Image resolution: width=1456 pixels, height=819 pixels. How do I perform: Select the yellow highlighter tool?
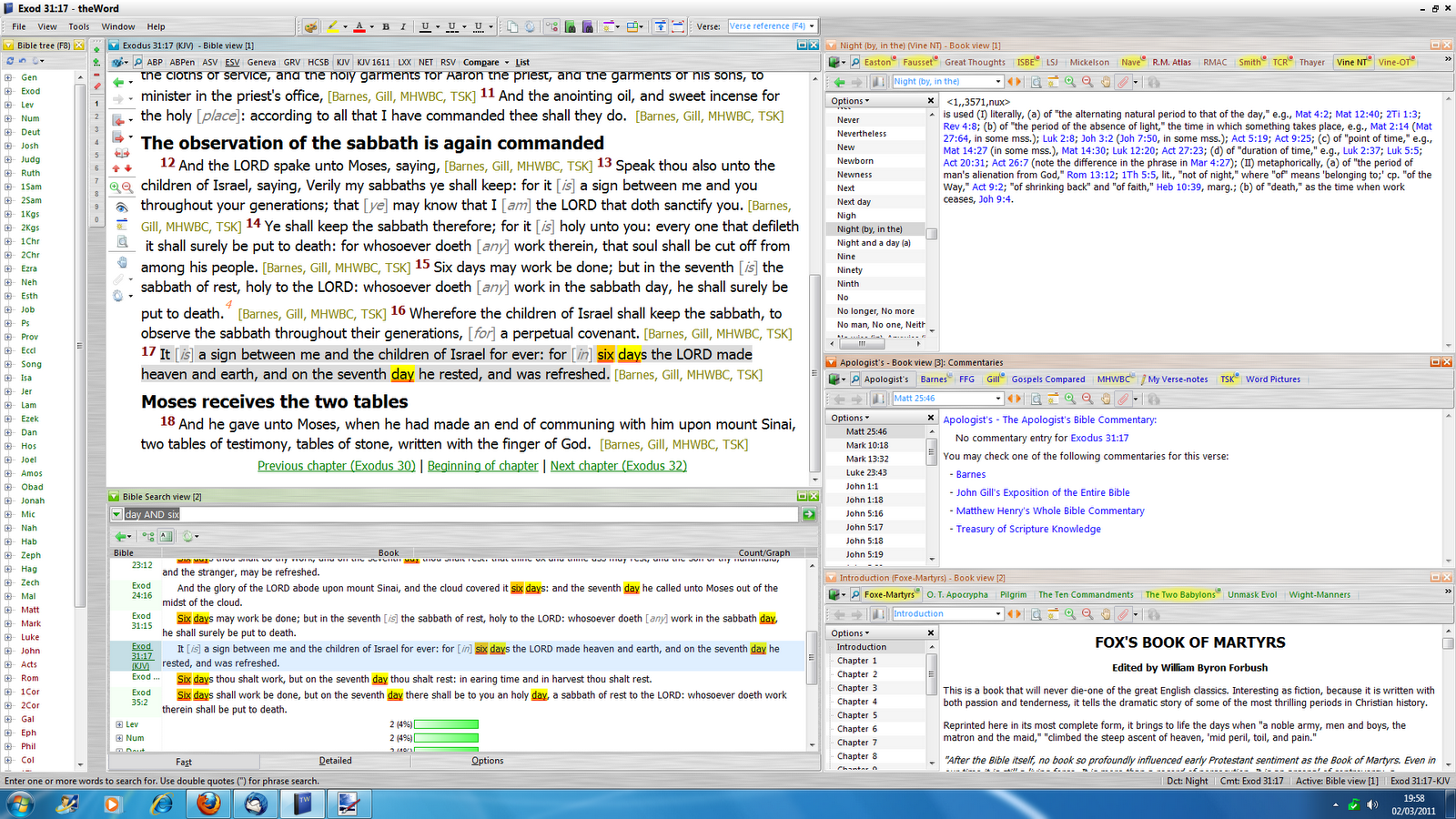(x=332, y=26)
